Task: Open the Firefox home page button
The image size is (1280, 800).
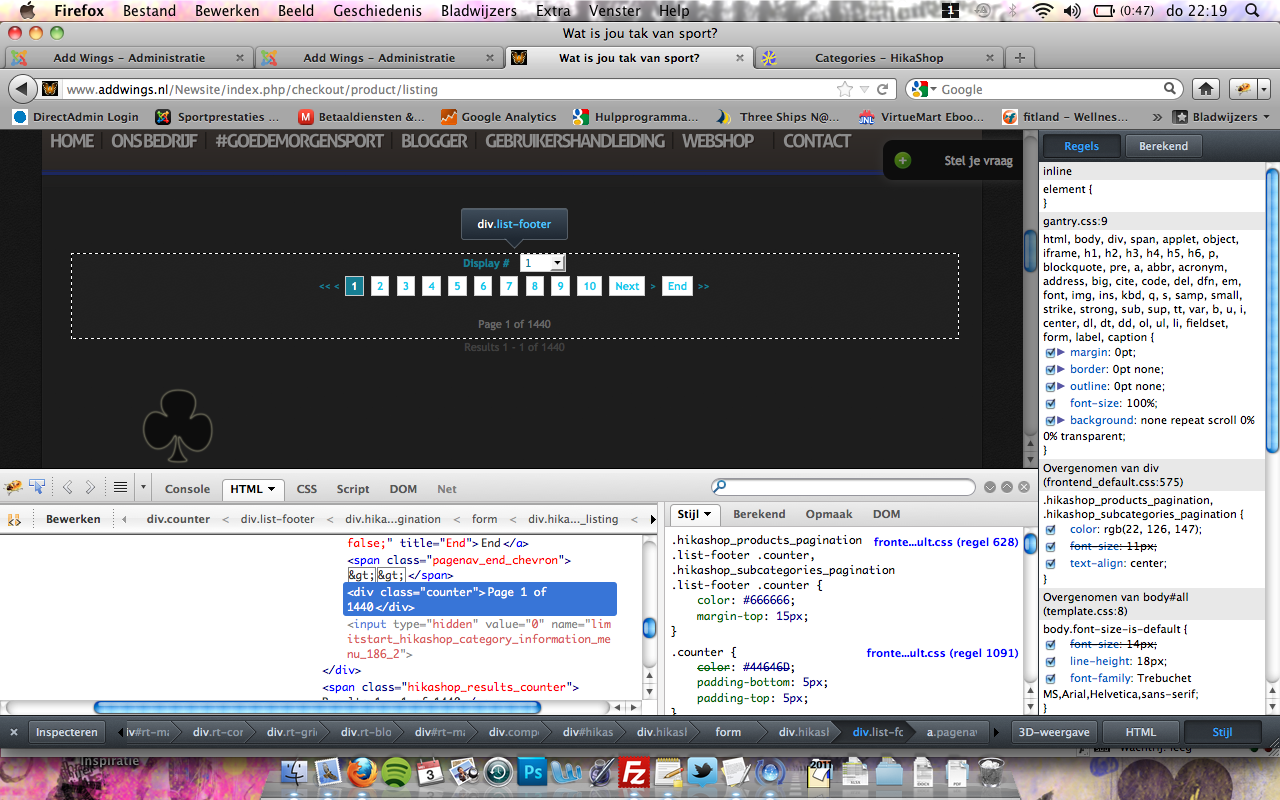Action: pos(1206,88)
